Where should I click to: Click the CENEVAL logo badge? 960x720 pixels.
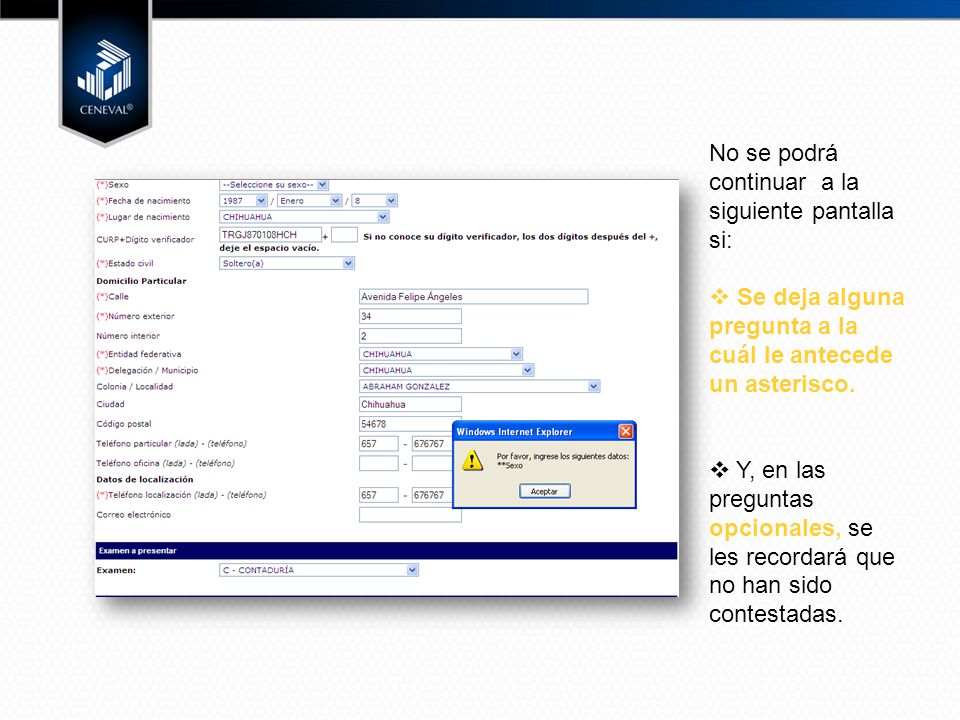point(105,73)
